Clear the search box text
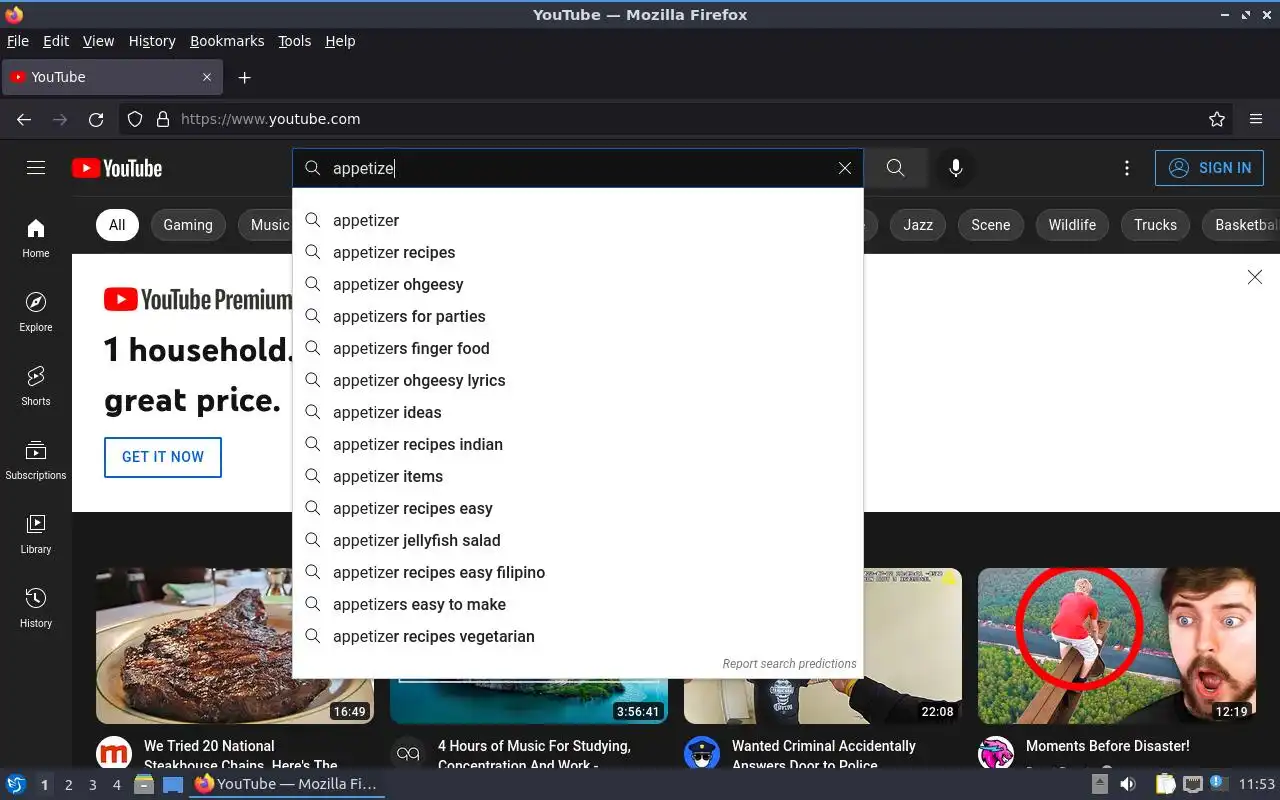Viewport: 1280px width, 800px height. click(x=845, y=168)
